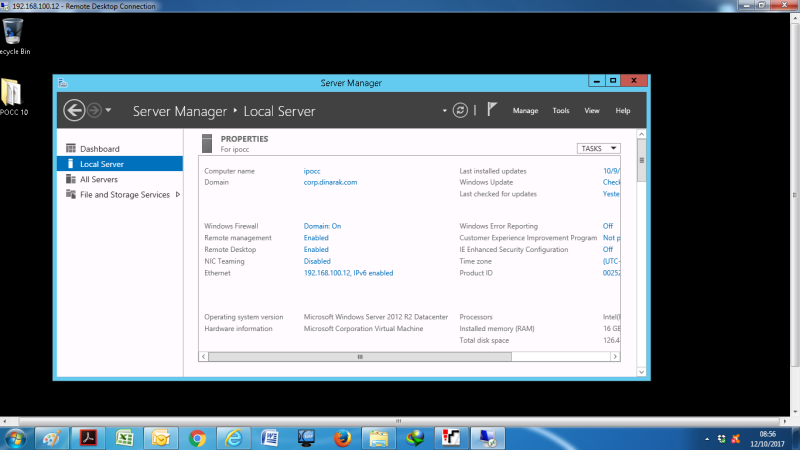The image size is (800, 450).
Task: Open navigation history dropdown beside forward arrow
Action: click(108, 110)
